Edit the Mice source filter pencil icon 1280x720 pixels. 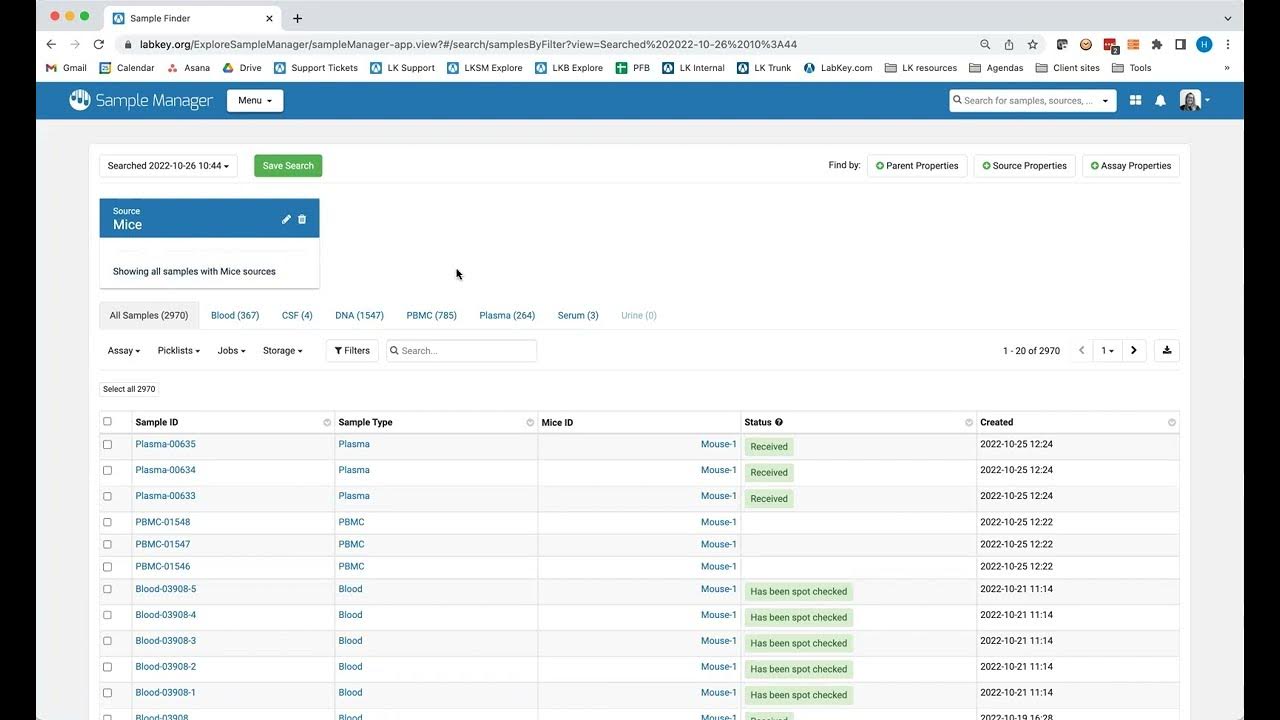coord(286,219)
